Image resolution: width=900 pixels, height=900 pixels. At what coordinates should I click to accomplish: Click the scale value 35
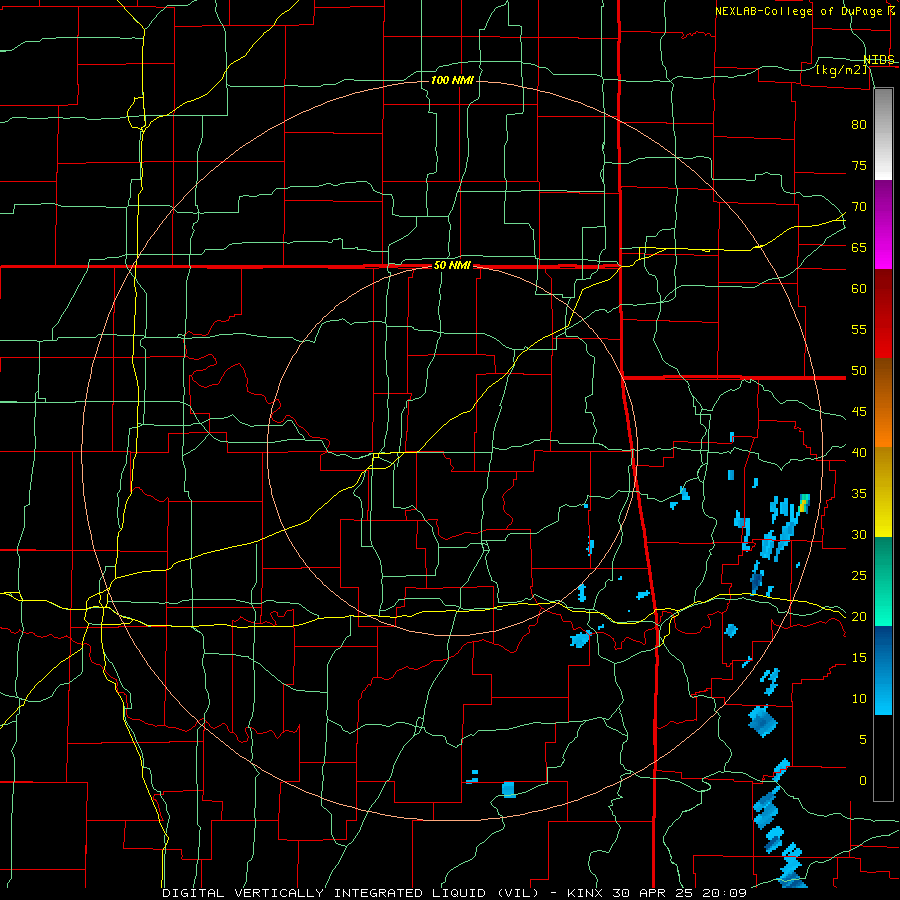[x=859, y=494]
